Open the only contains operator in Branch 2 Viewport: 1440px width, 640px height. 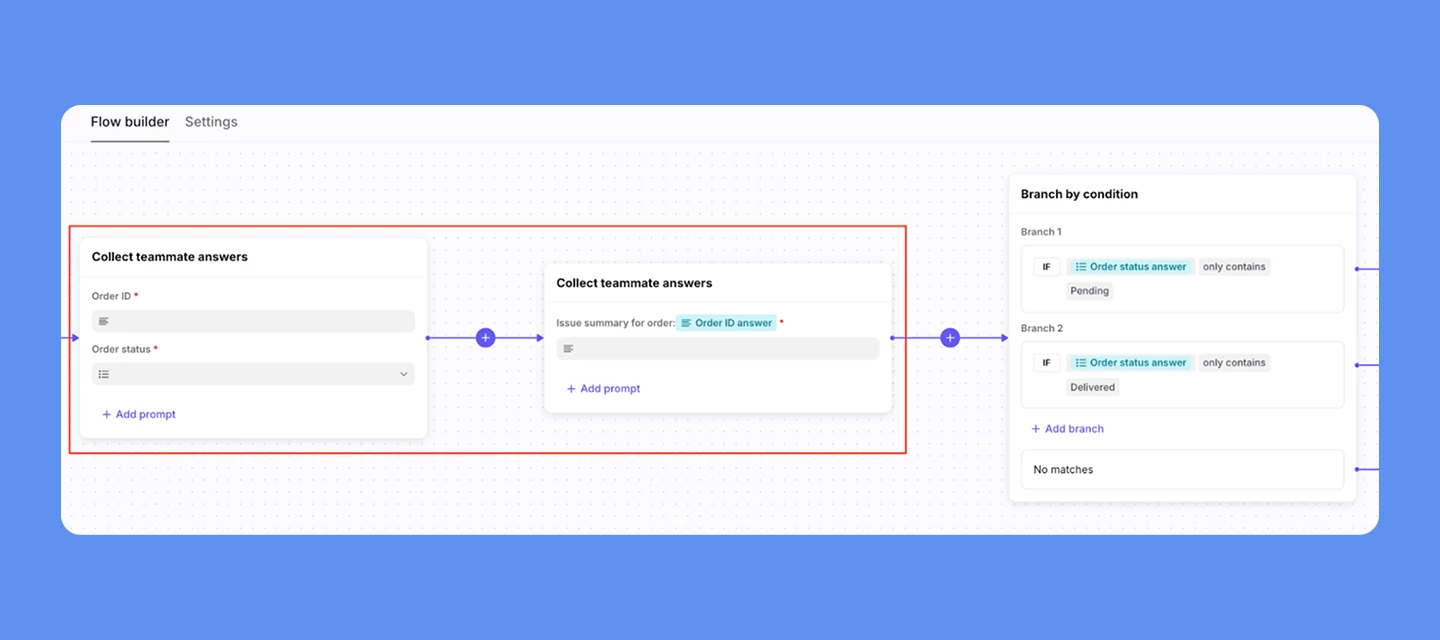(1234, 362)
